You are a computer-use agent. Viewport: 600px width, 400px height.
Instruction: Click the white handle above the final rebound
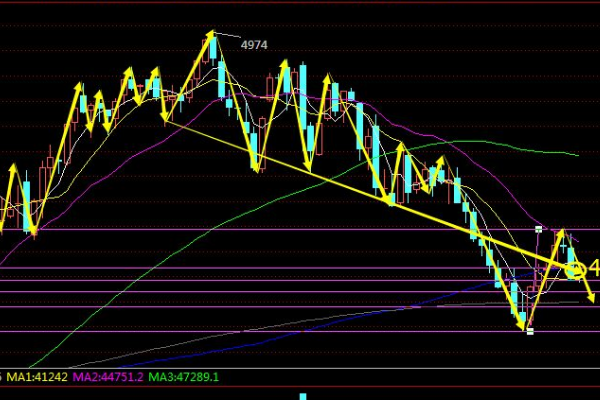click(x=538, y=229)
